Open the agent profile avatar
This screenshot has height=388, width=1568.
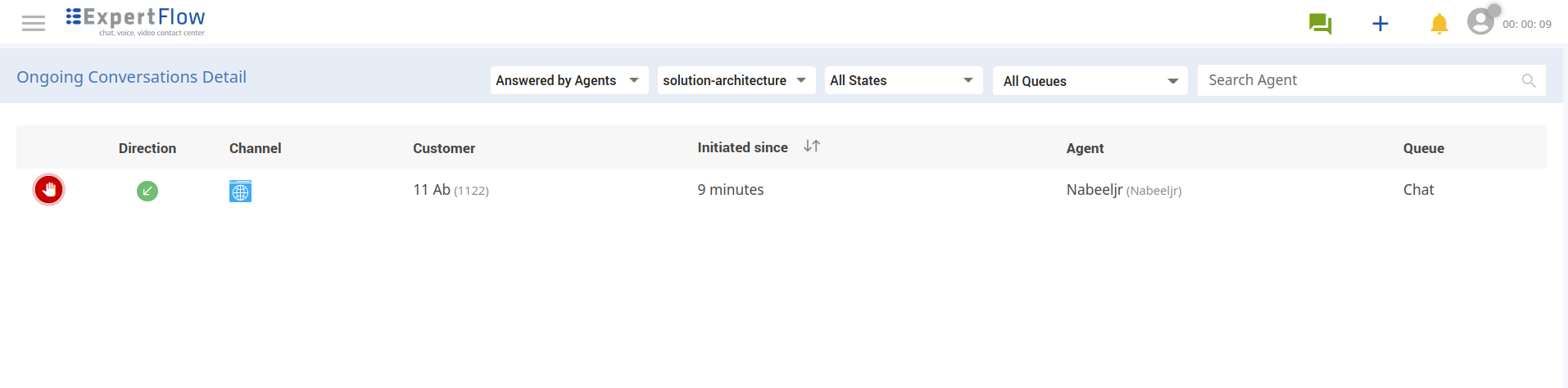tap(1480, 21)
